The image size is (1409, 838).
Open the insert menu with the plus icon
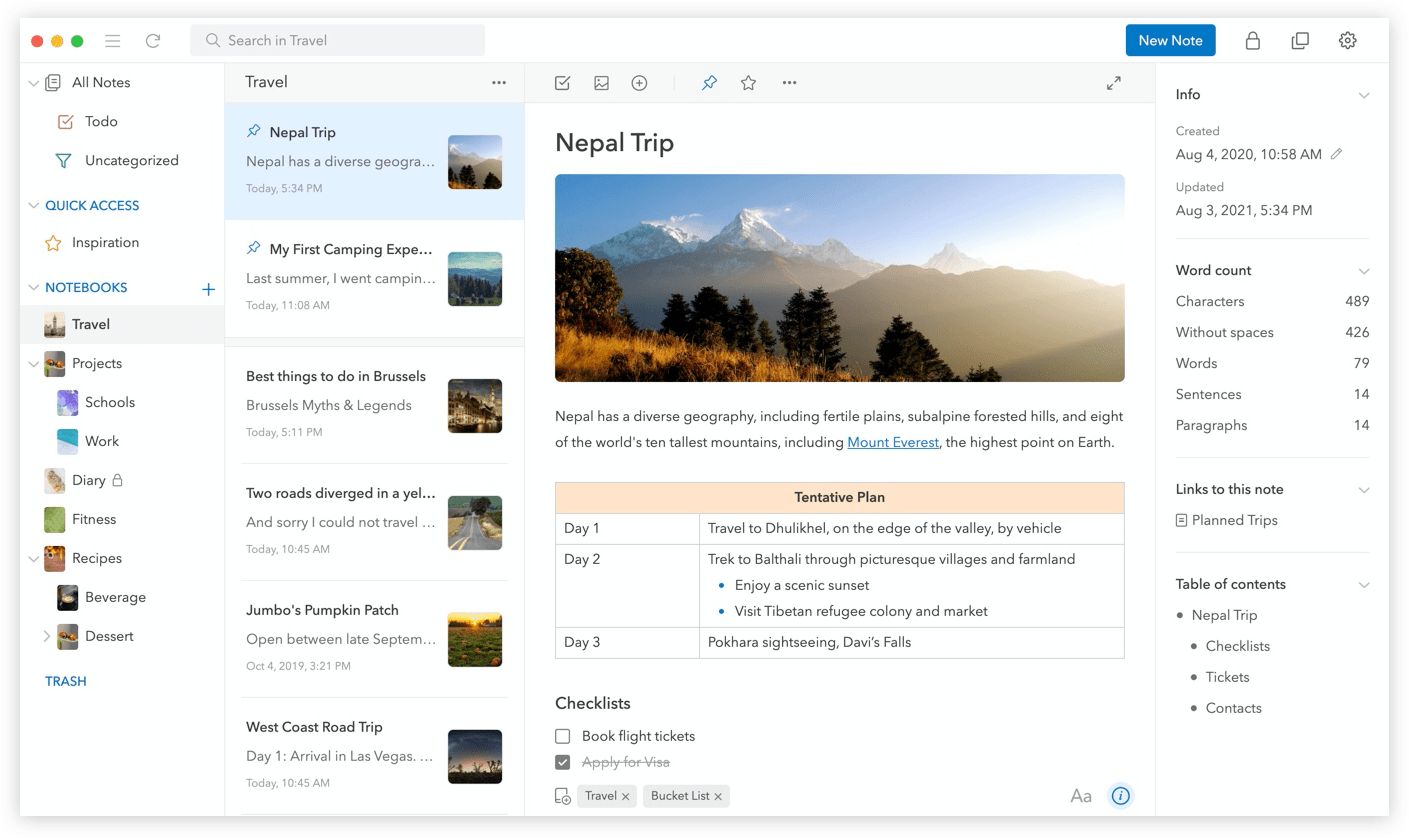pos(639,82)
